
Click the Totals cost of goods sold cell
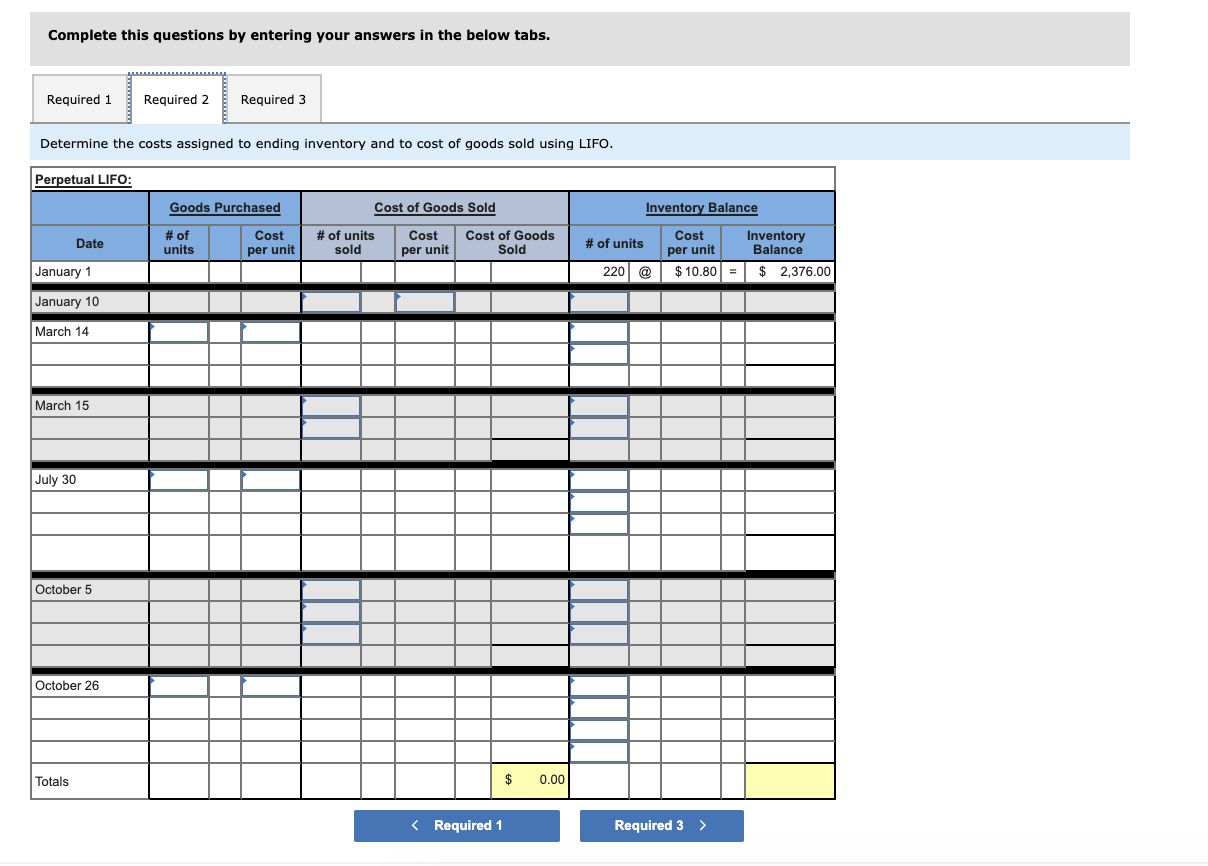click(x=529, y=781)
